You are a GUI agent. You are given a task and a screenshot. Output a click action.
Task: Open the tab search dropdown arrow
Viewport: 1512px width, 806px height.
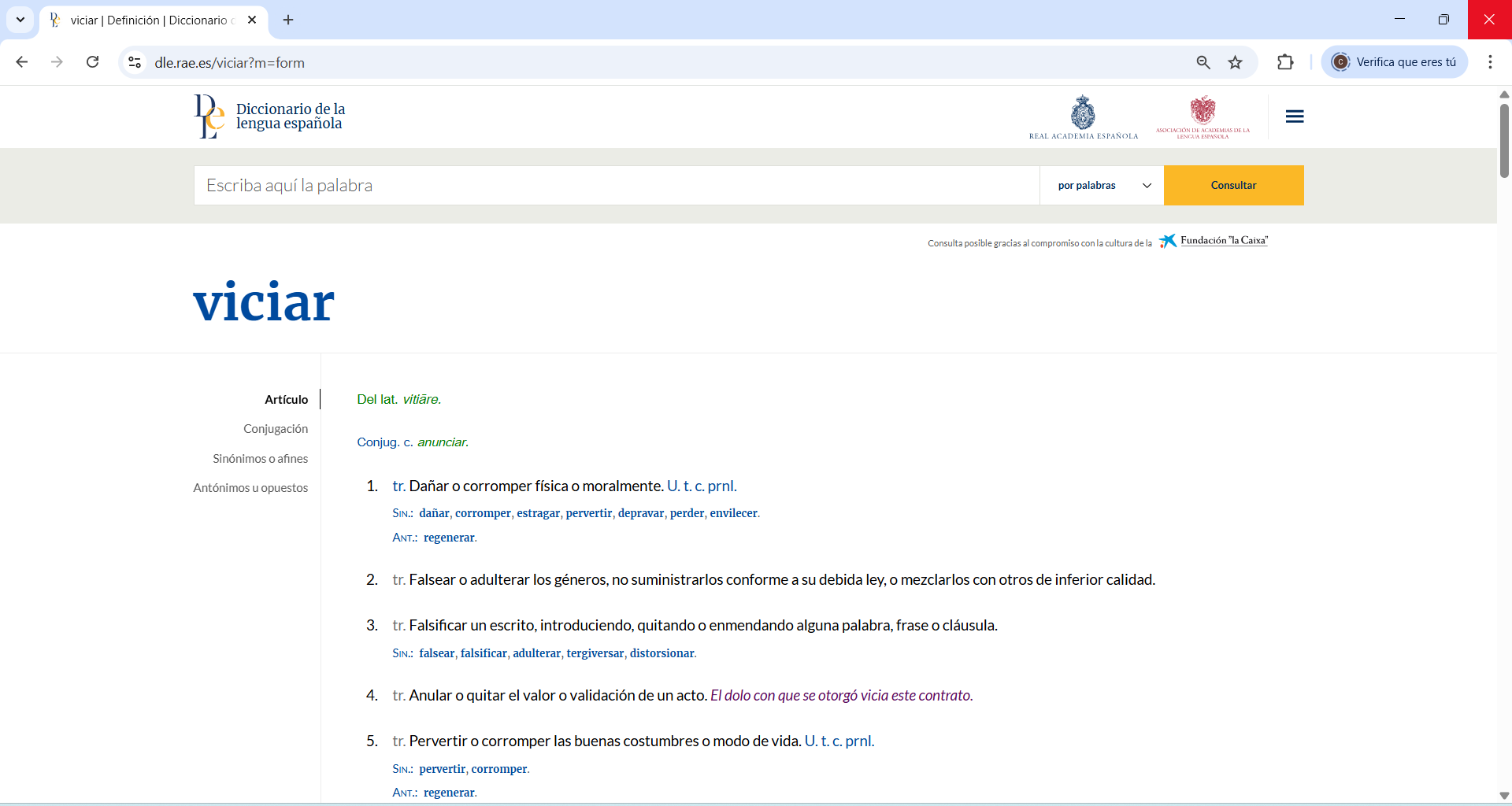[20, 20]
